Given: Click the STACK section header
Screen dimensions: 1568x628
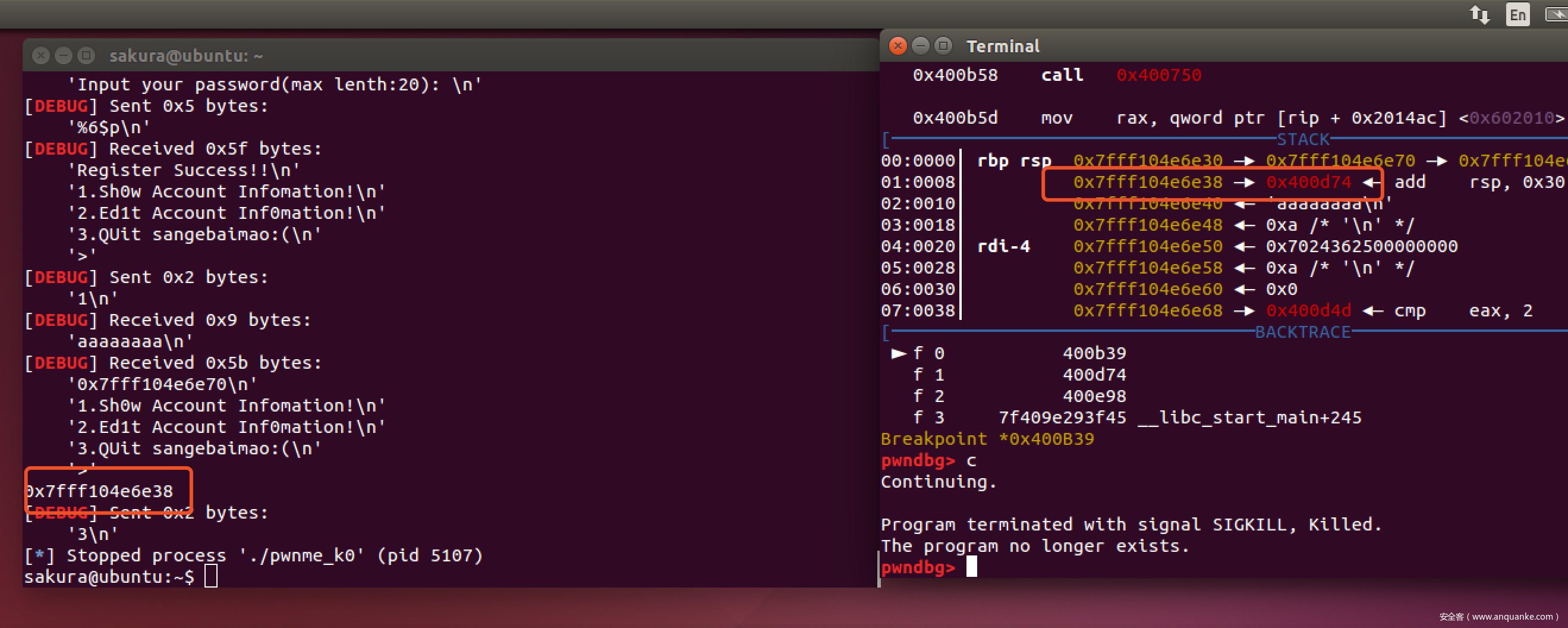Looking at the screenshot, I should [1303, 140].
